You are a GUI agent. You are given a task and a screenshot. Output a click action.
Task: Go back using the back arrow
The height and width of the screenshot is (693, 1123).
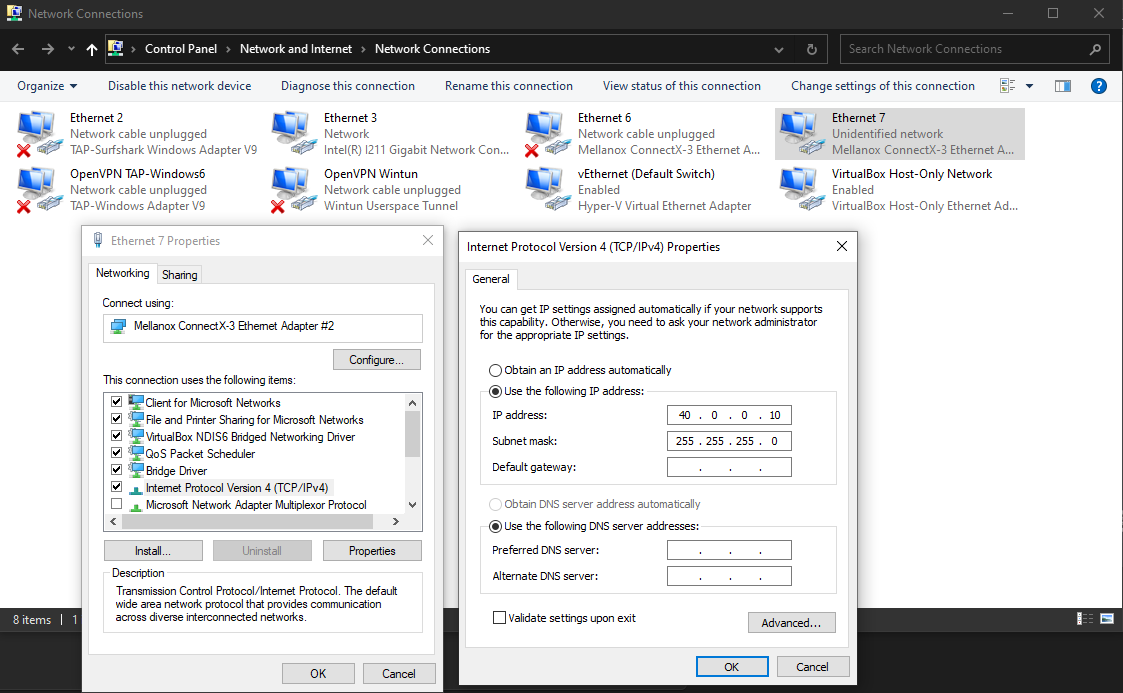[19, 49]
